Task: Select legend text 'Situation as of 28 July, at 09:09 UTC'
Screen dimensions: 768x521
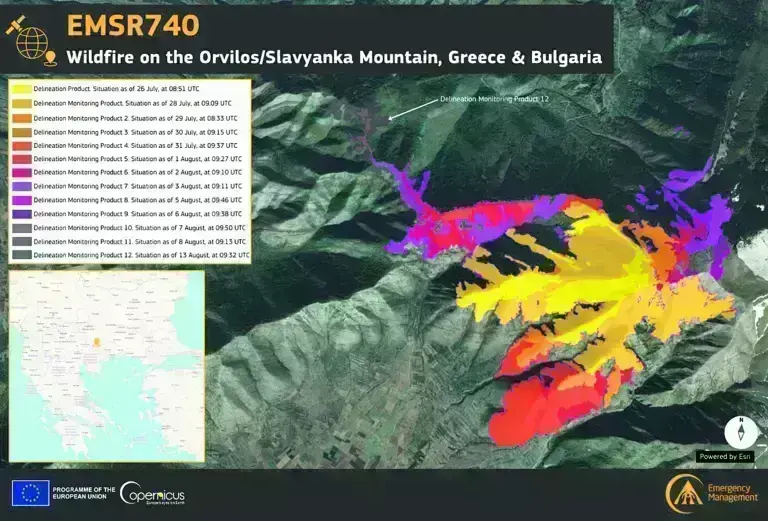Action: point(178,103)
